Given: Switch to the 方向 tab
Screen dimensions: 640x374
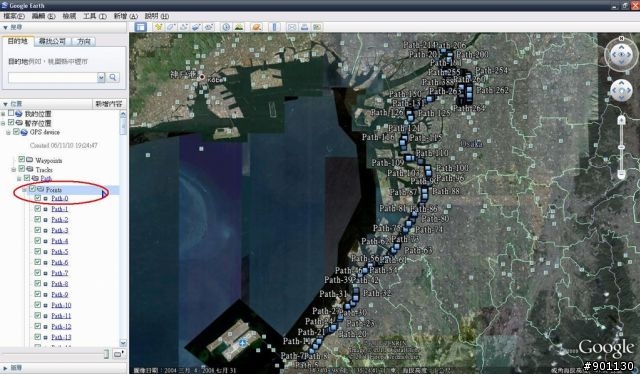Looking at the screenshot, I should pos(84,41).
